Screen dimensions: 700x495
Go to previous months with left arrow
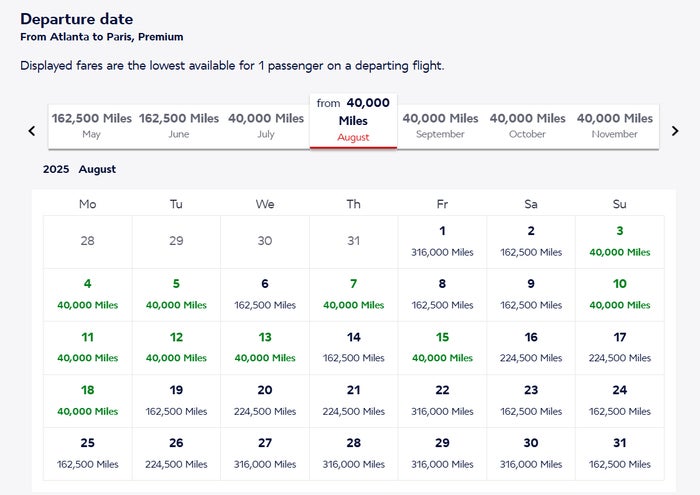point(32,131)
